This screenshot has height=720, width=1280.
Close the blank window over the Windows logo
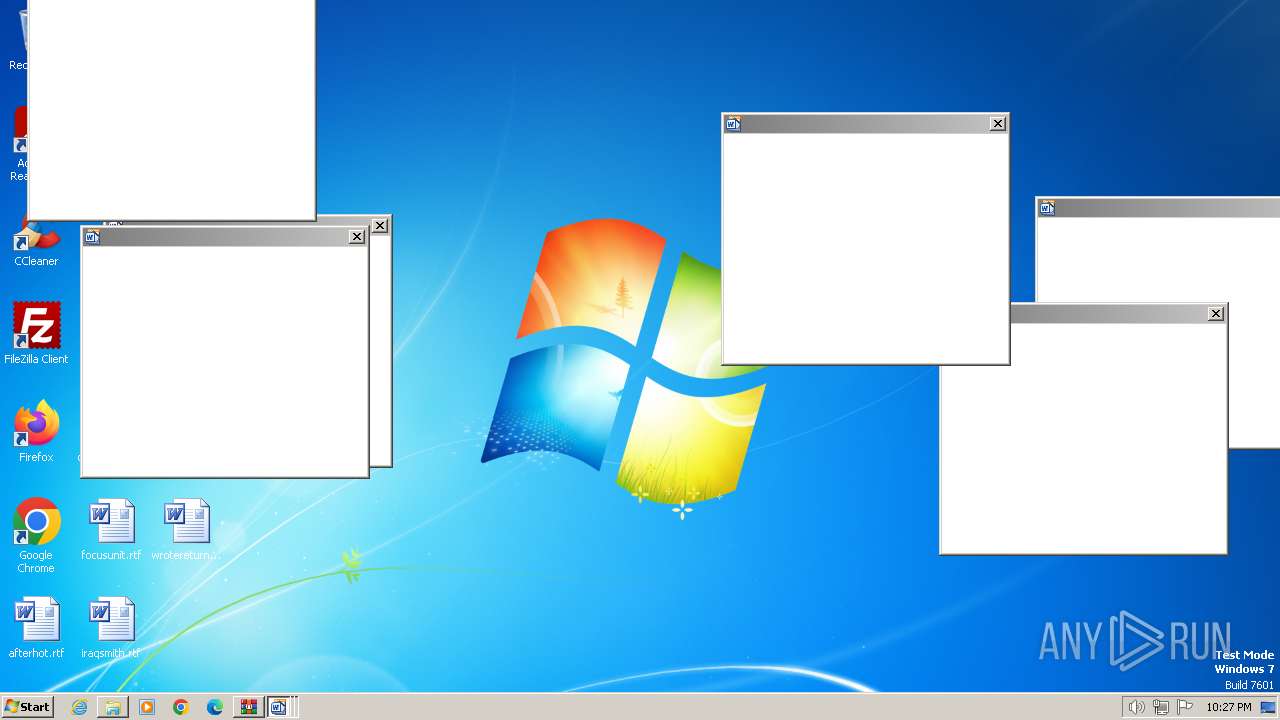coord(998,124)
